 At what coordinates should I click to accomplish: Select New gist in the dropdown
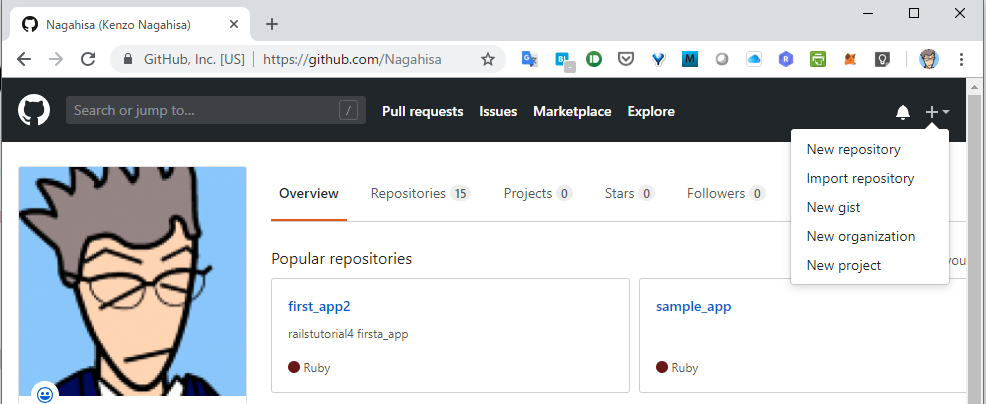click(x=833, y=208)
